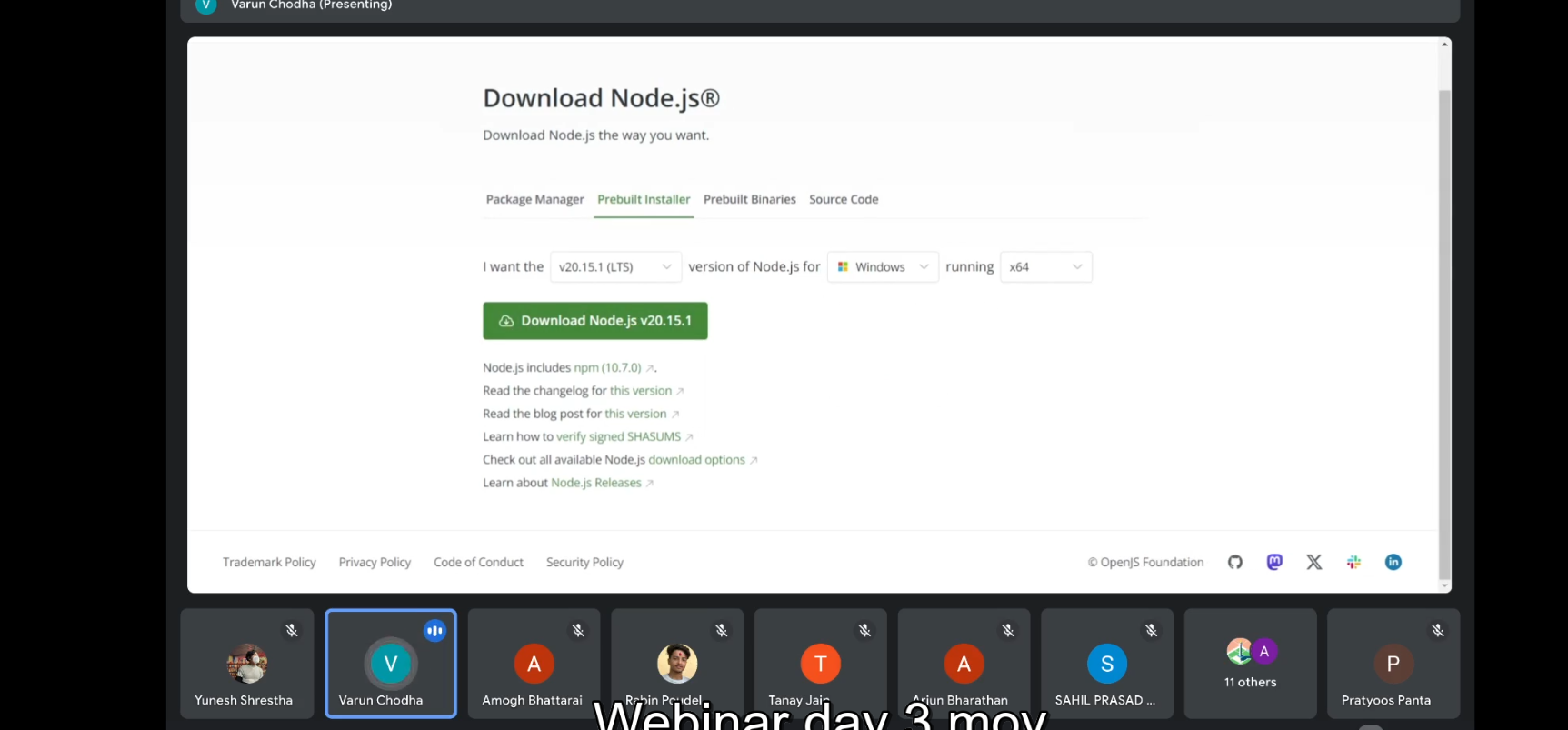1568x730 pixels.
Task: Open the OpenJS Foundation link
Action: [x=1145, y=563]
